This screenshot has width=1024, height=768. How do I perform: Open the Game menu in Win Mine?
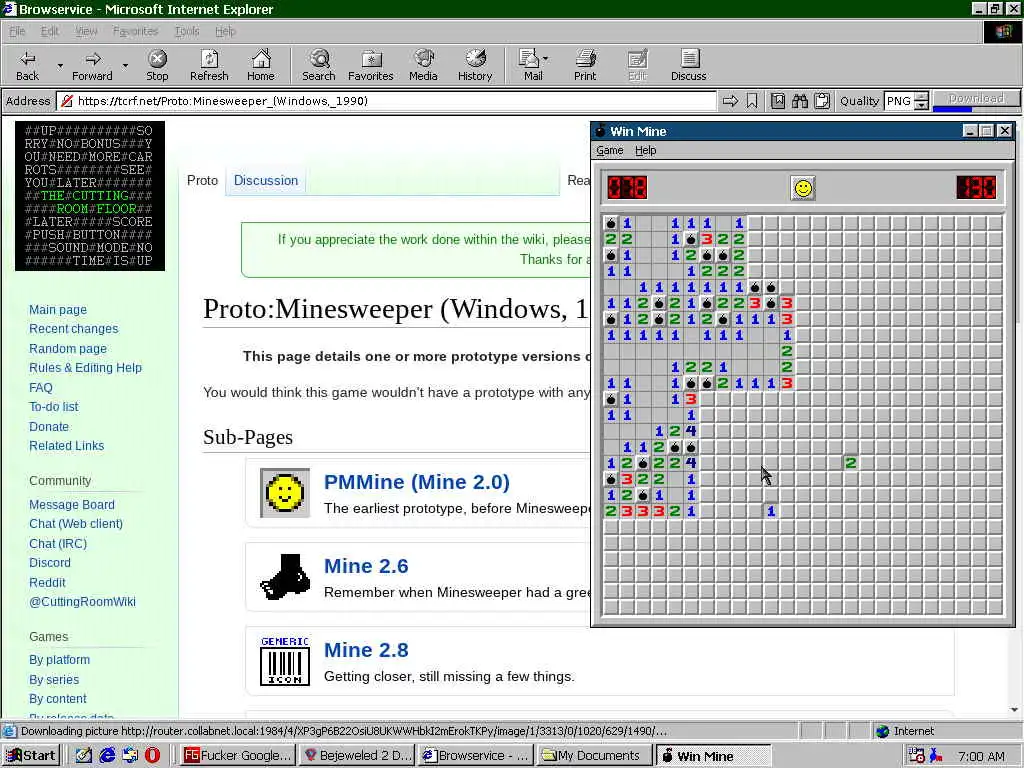pos(610,150)
